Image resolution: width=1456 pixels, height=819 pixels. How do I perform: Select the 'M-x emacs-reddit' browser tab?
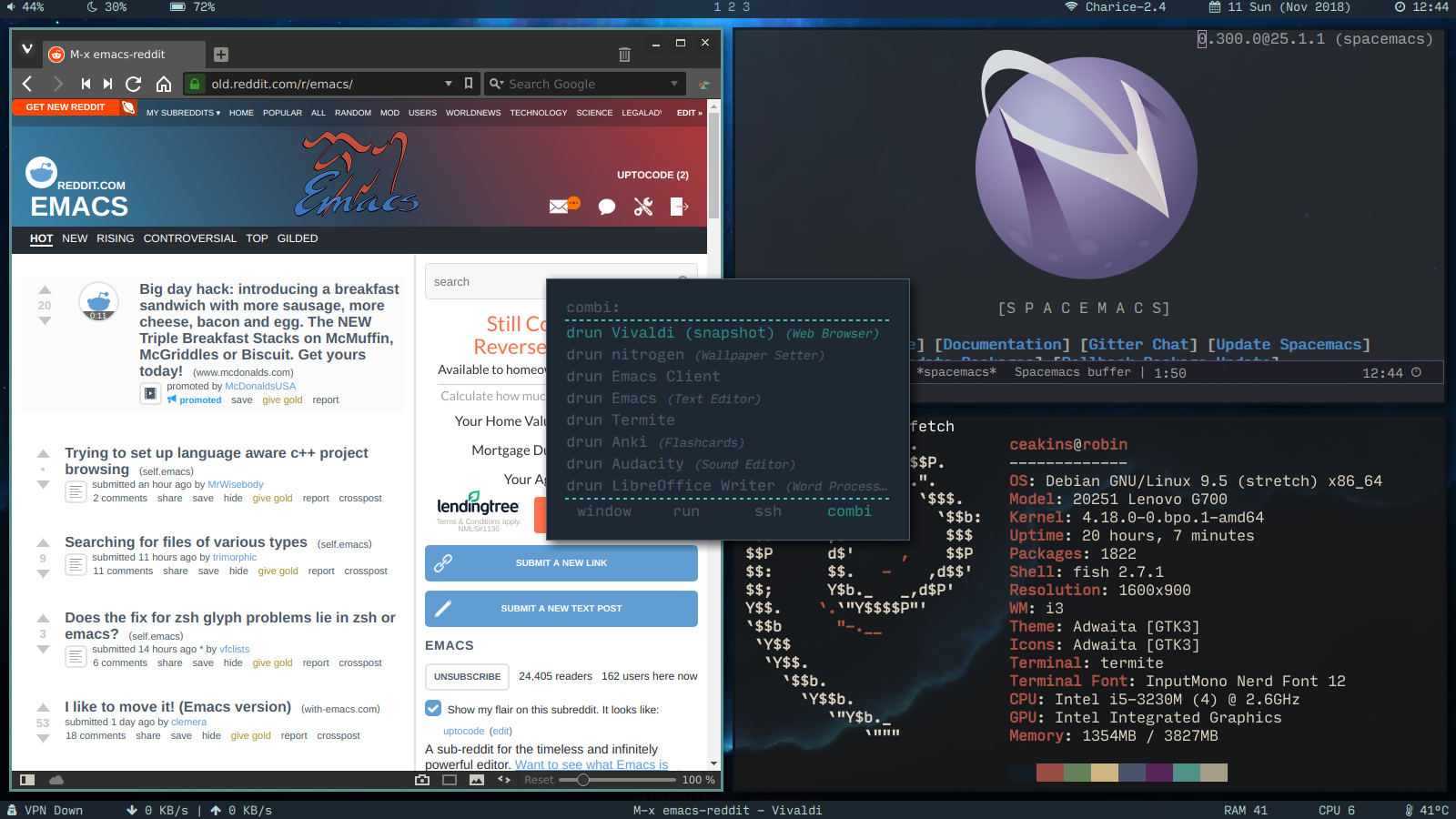tap(123, 55)
